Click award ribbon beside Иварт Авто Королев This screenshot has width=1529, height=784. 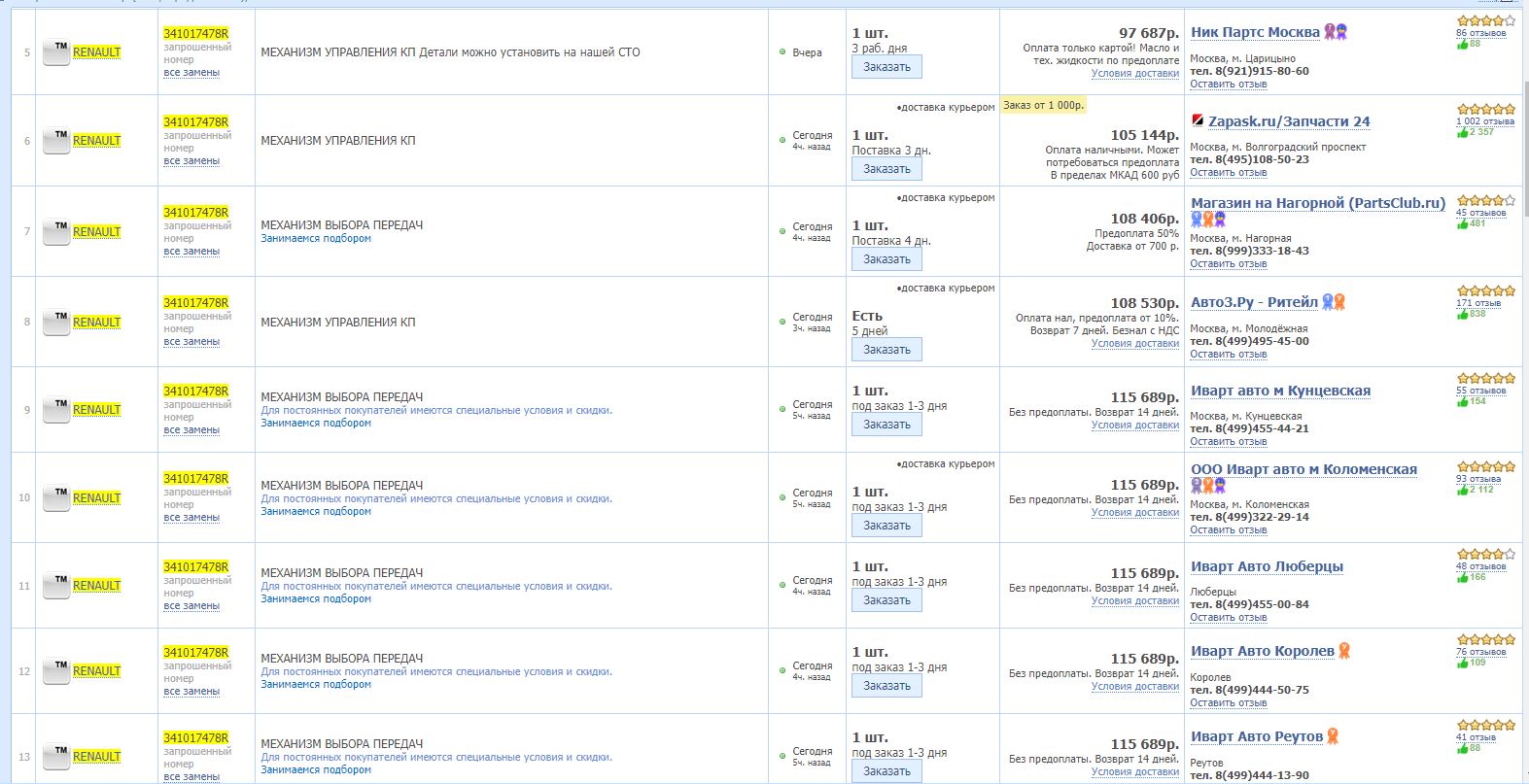pos(1344,651)
